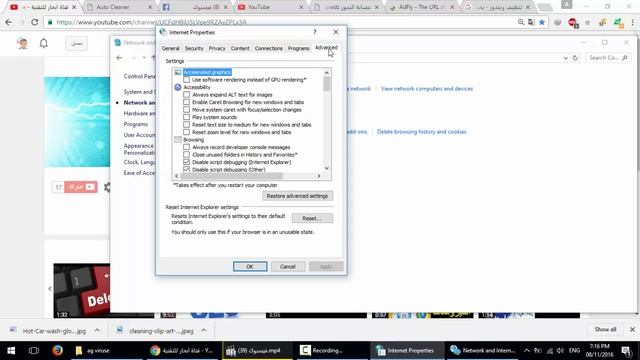Open the Action Center notification icon
Screen dimensions: 640x360
point(627,350)
